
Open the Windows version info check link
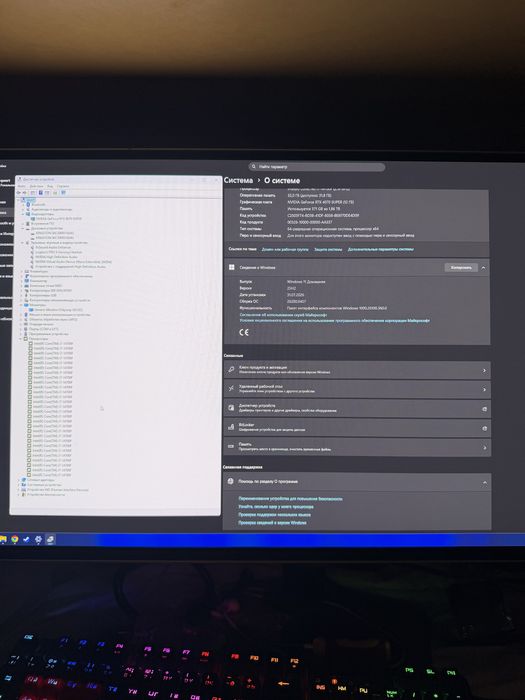coord(272,522)
